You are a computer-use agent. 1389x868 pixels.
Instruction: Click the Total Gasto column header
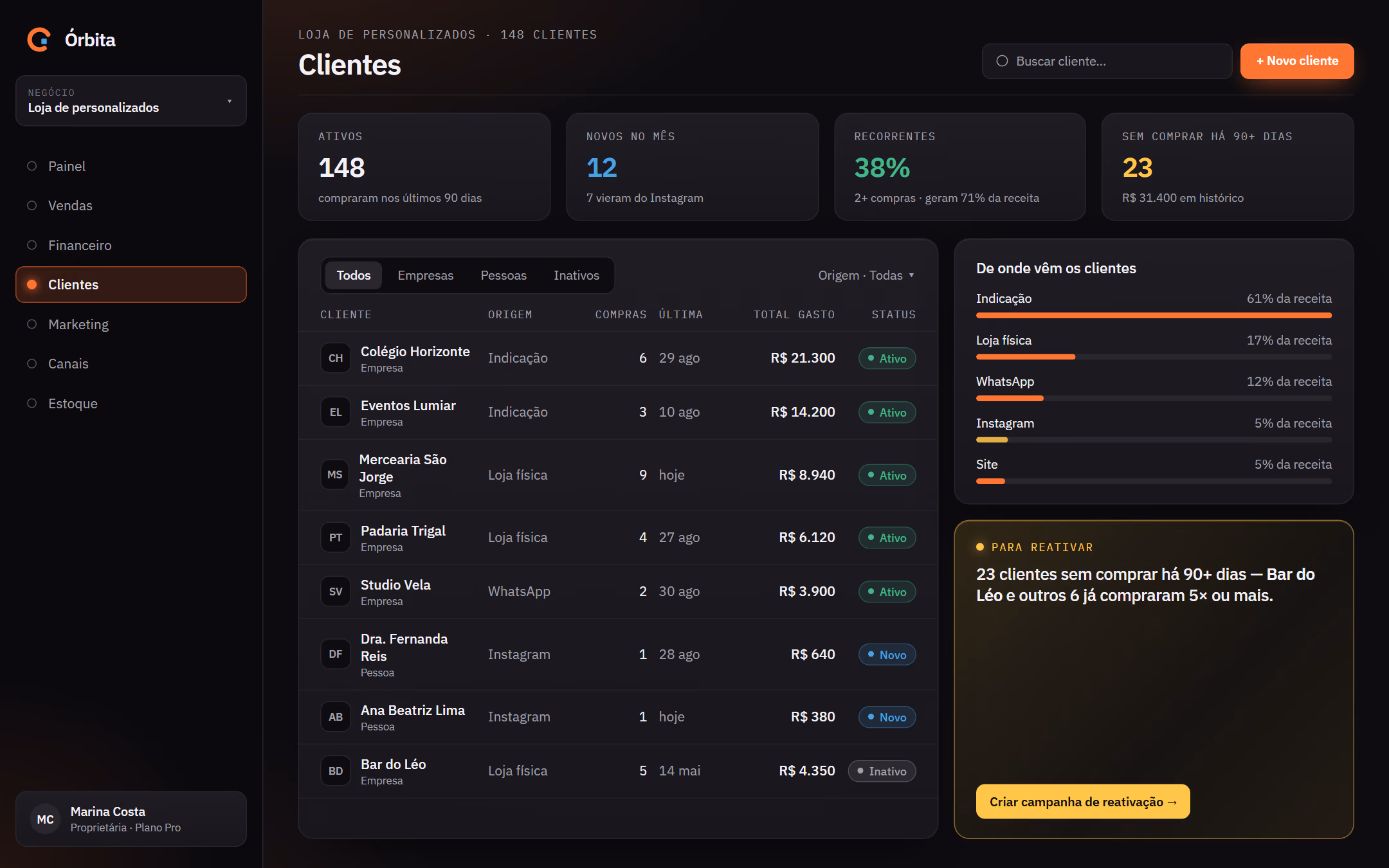pos(794,314)
